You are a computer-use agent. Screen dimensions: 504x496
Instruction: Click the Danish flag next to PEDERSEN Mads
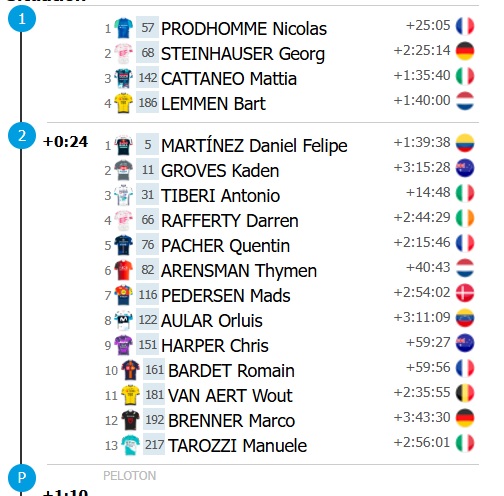[465, 293]
